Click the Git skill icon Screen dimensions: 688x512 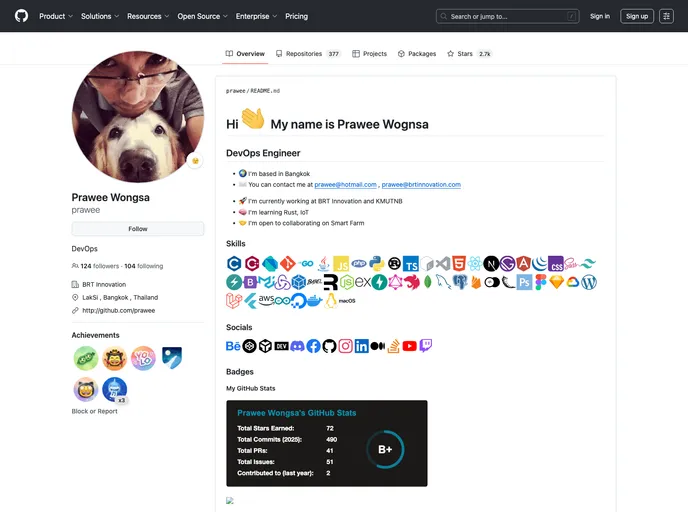click(x=287, y=263)
